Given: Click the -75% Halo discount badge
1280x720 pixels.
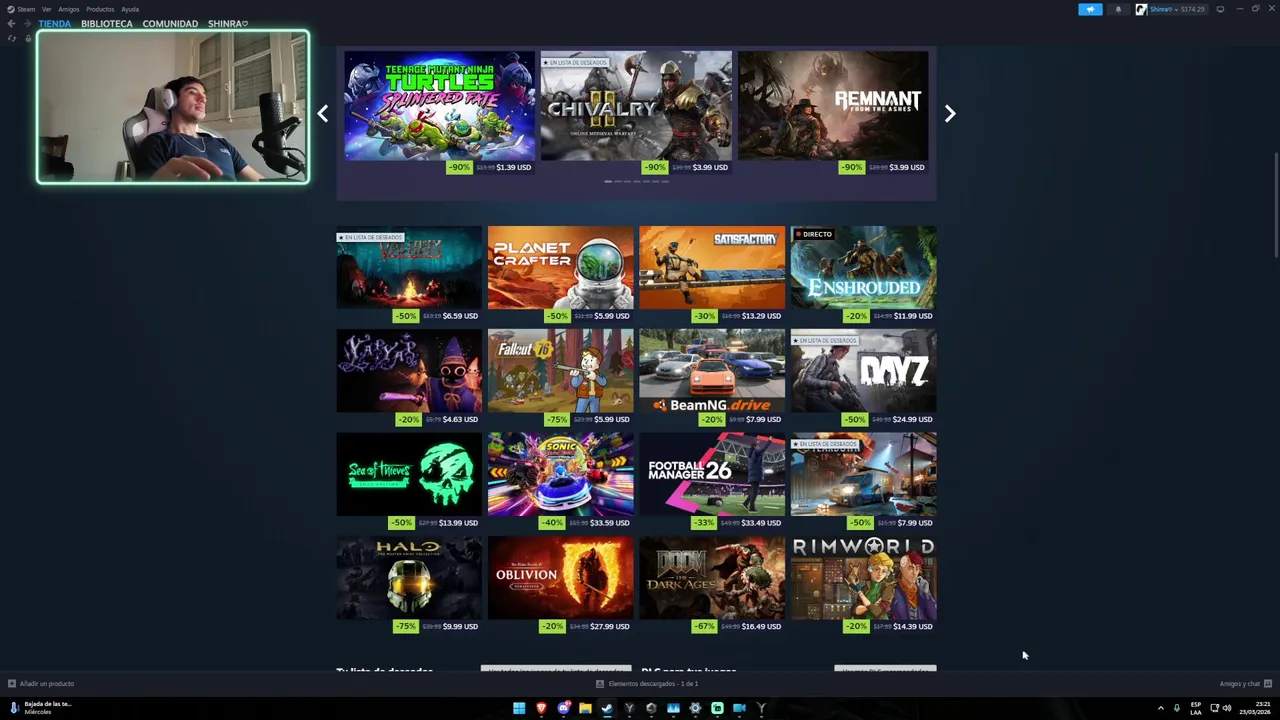Looking at the screenshot, I should (x=405, y=627).
